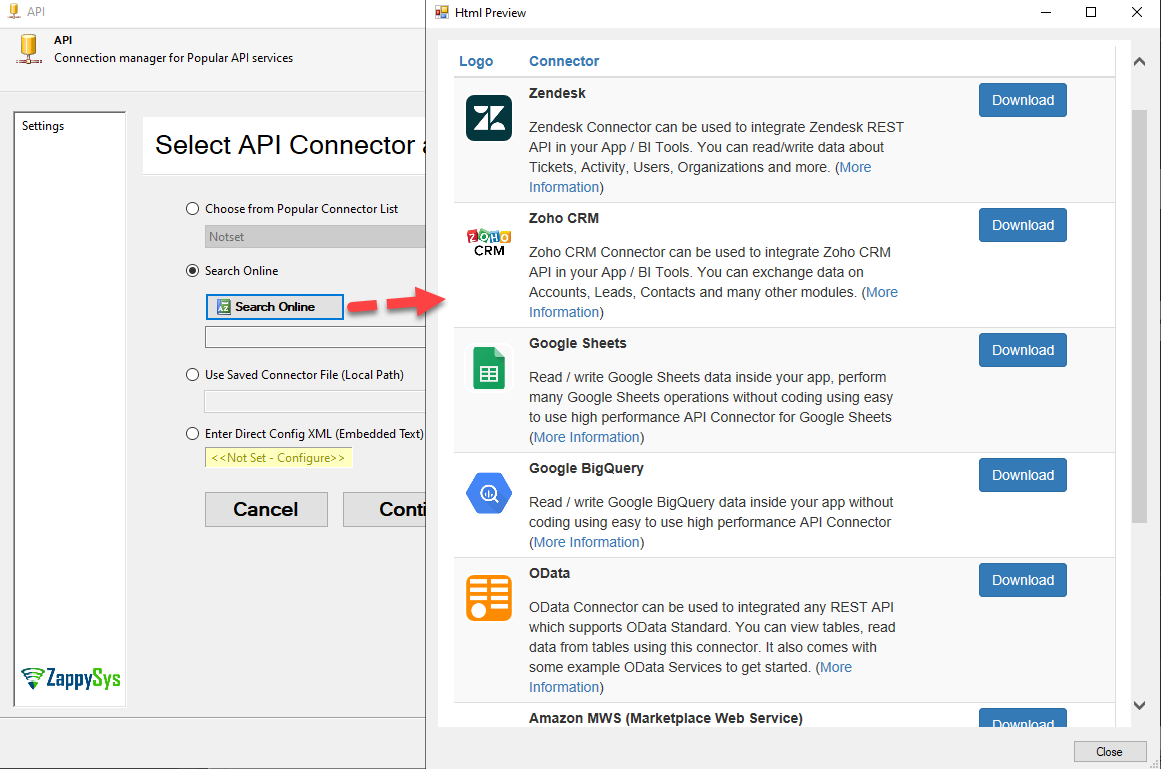Click the Search Online button

(x=275, y=306)
